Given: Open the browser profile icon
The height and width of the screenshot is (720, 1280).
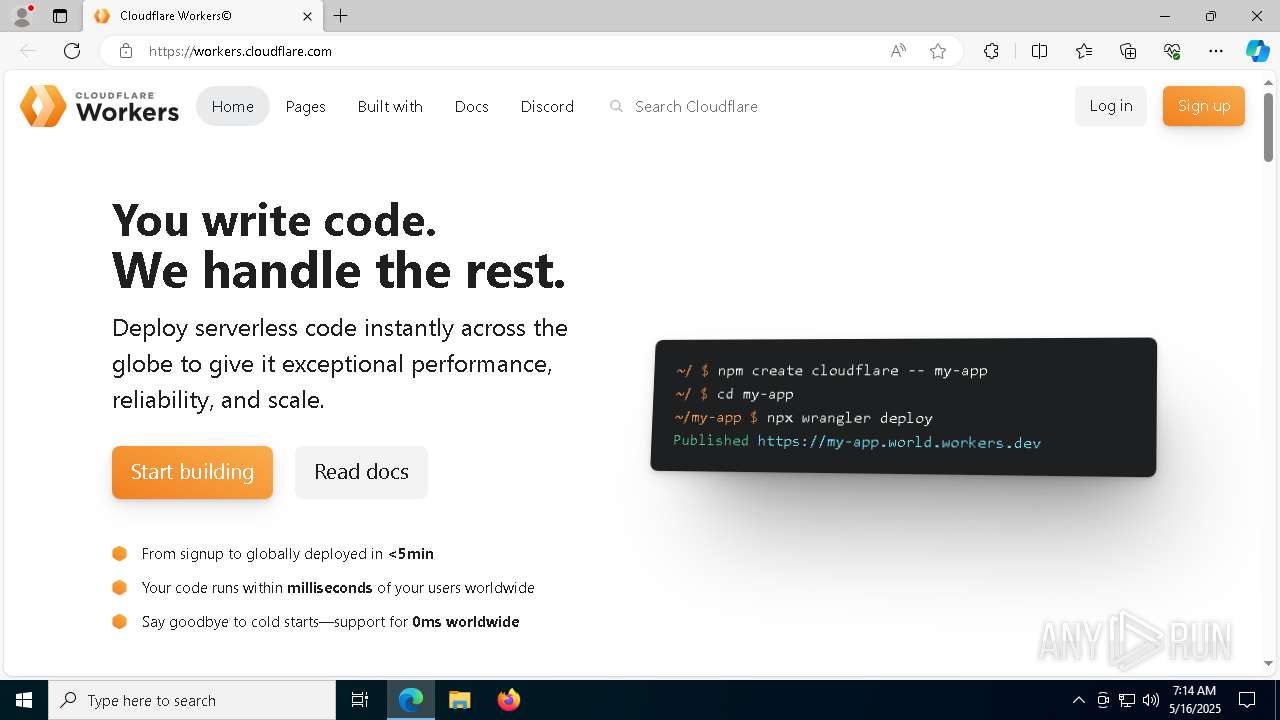Looking at the screenshot, I should coord(22,16).
